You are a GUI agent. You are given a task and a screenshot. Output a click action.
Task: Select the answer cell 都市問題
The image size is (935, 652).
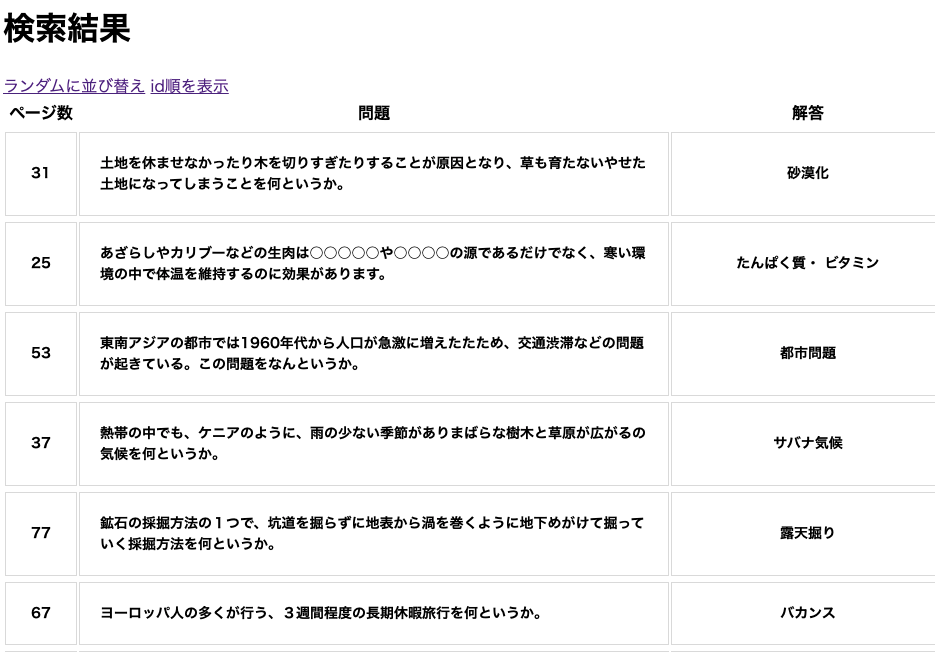click(806, 353)
